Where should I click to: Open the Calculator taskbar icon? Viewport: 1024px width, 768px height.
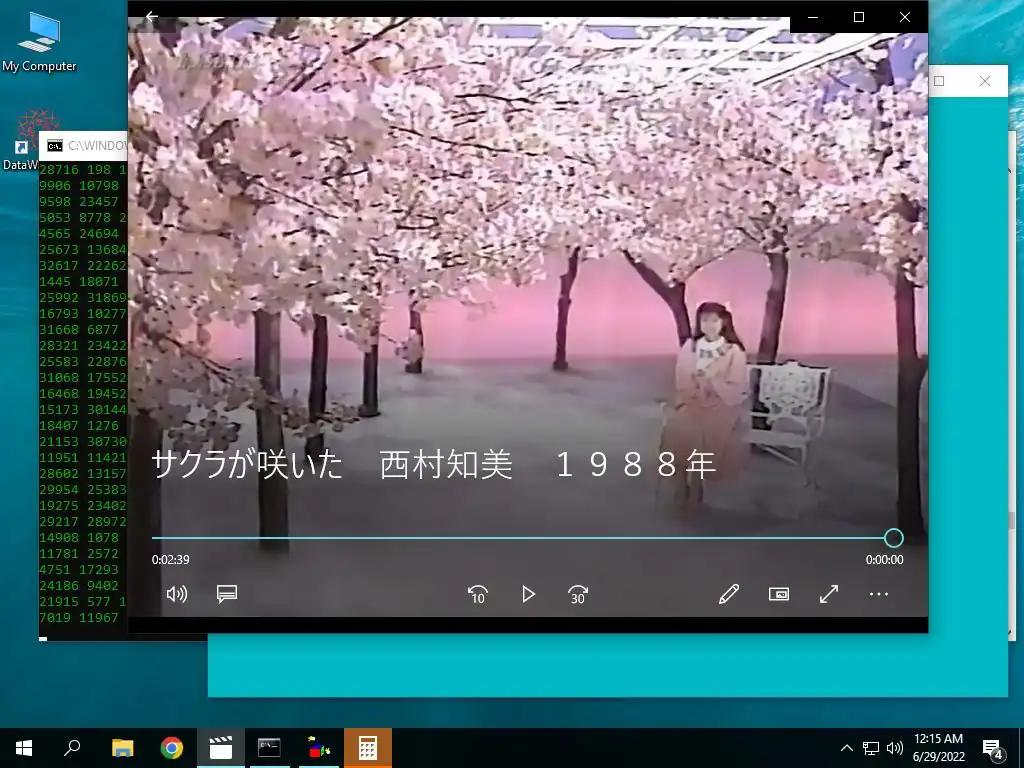pyautogui.click(x=368, y=748)
